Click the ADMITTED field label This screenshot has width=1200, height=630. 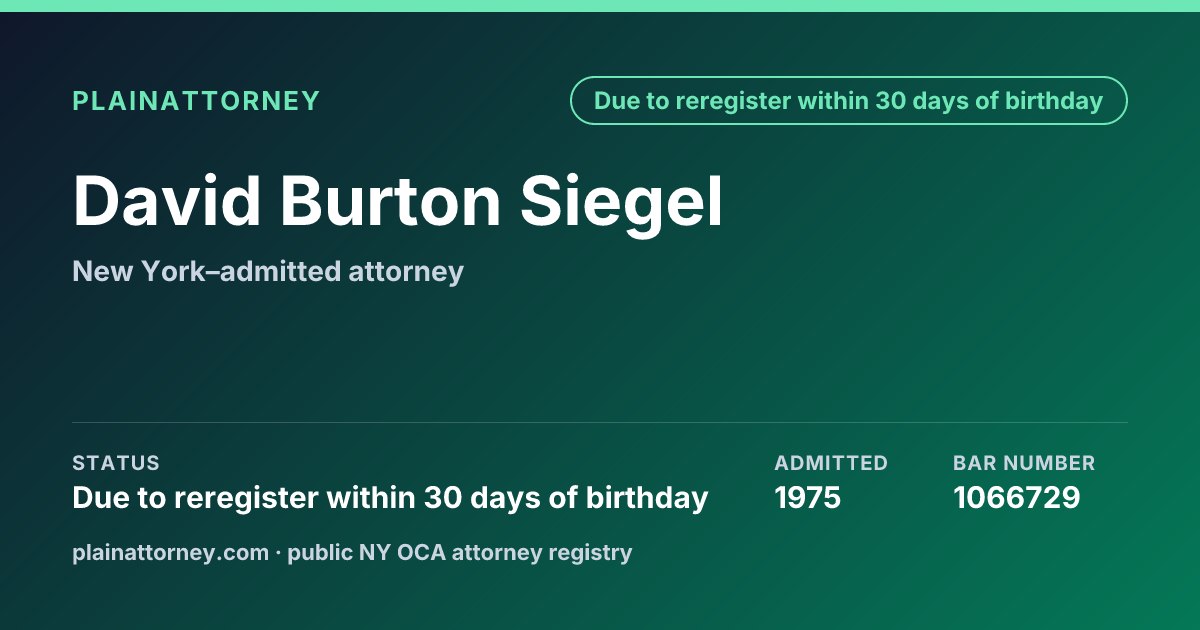point(831,463)
